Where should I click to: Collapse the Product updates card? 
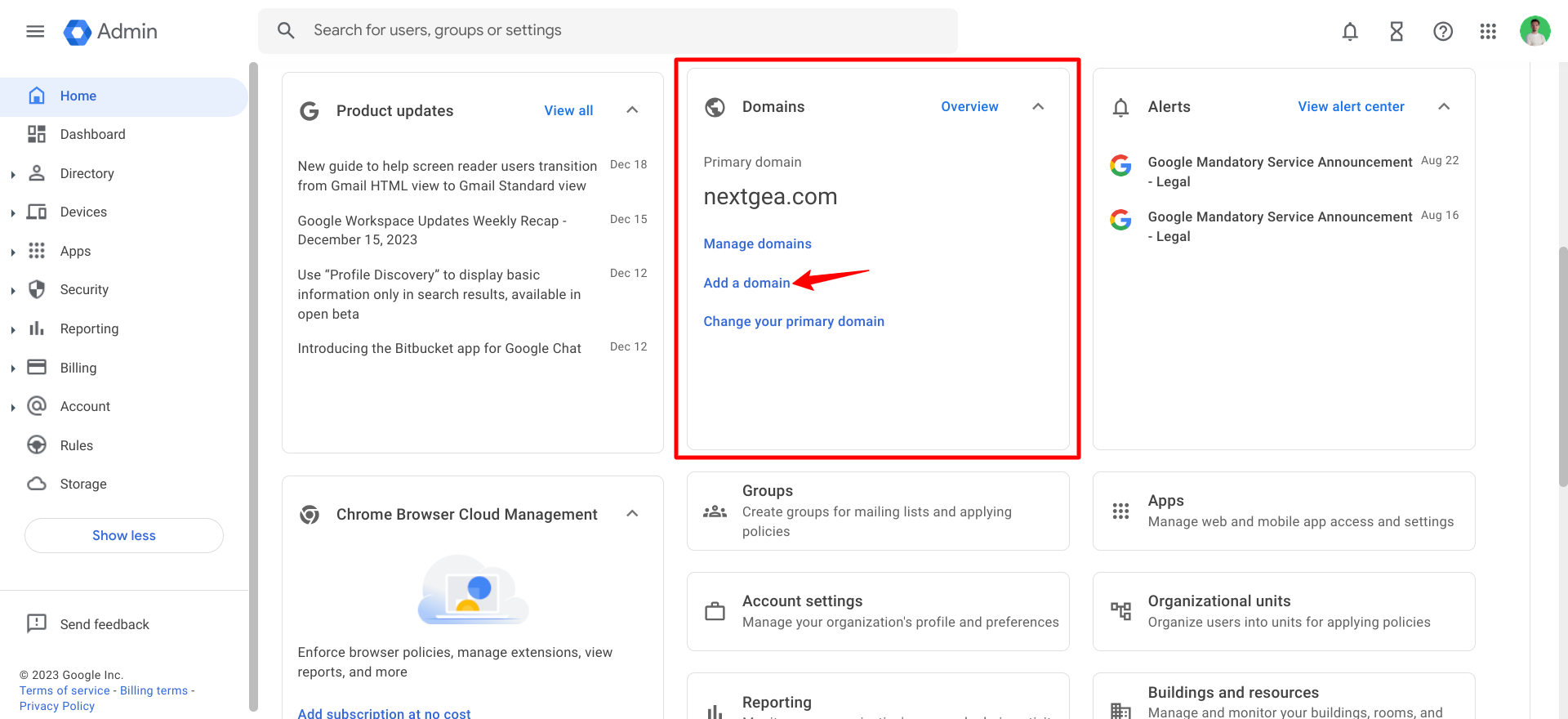tap(632, 110)
